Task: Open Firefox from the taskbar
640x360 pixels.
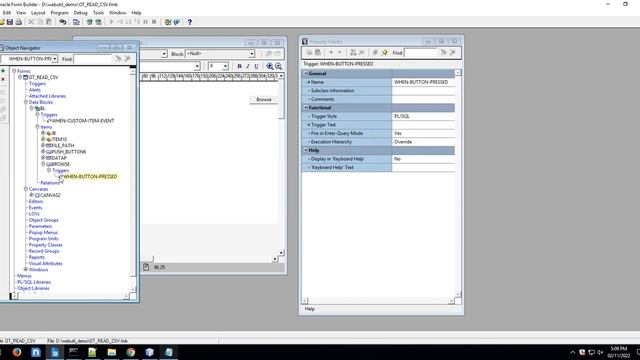Action: tap(17, 352)
